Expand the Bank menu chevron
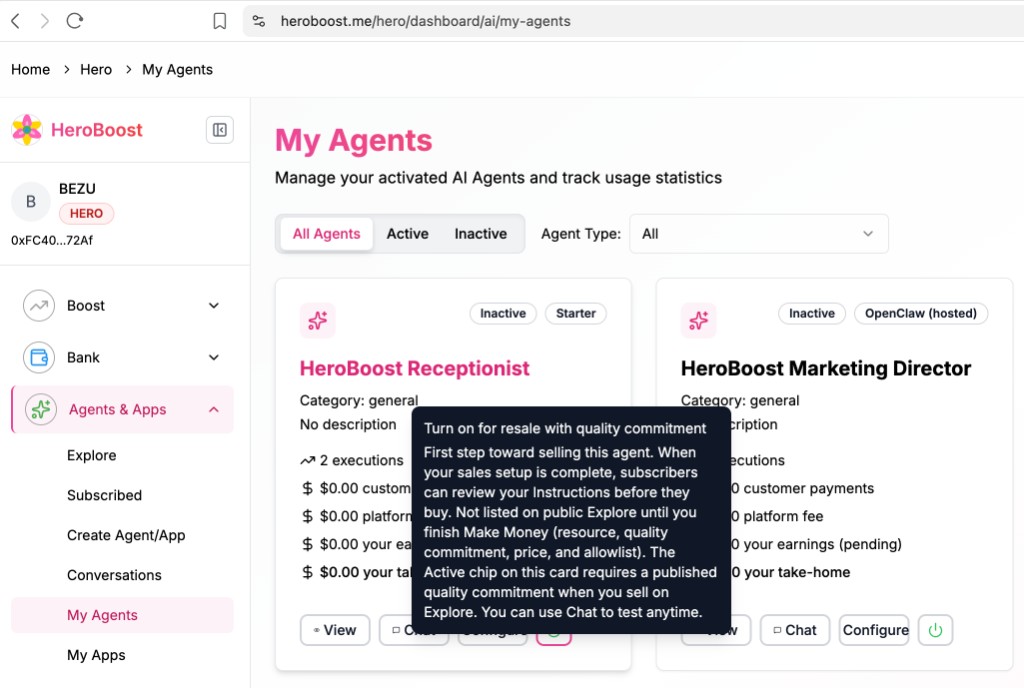Screen dimensions: 1024x688 tap(214, 358)
